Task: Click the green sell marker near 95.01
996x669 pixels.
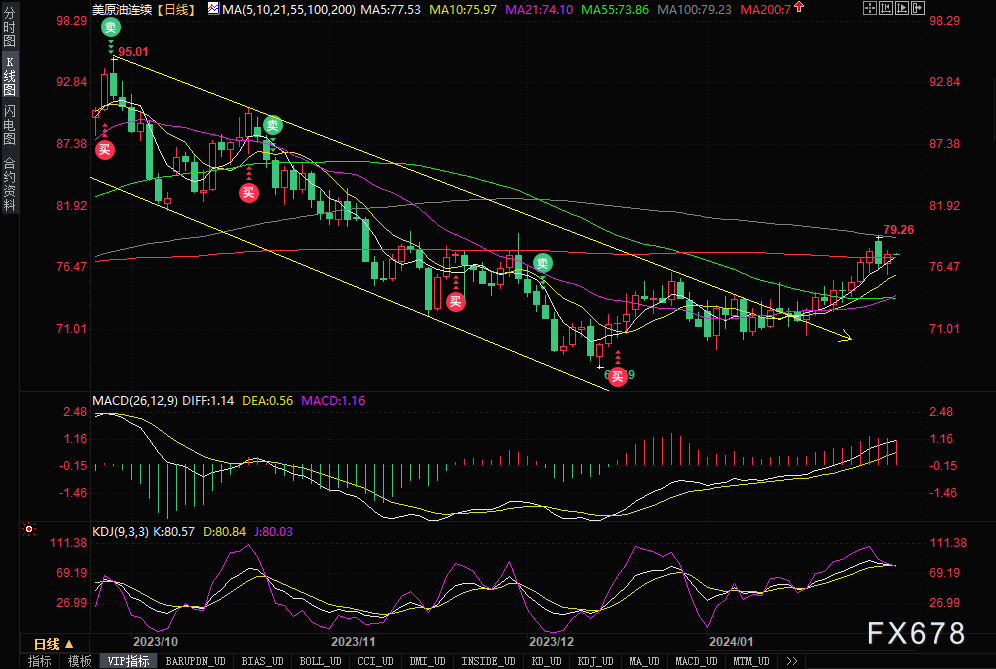Action: (x=111, y=27)
